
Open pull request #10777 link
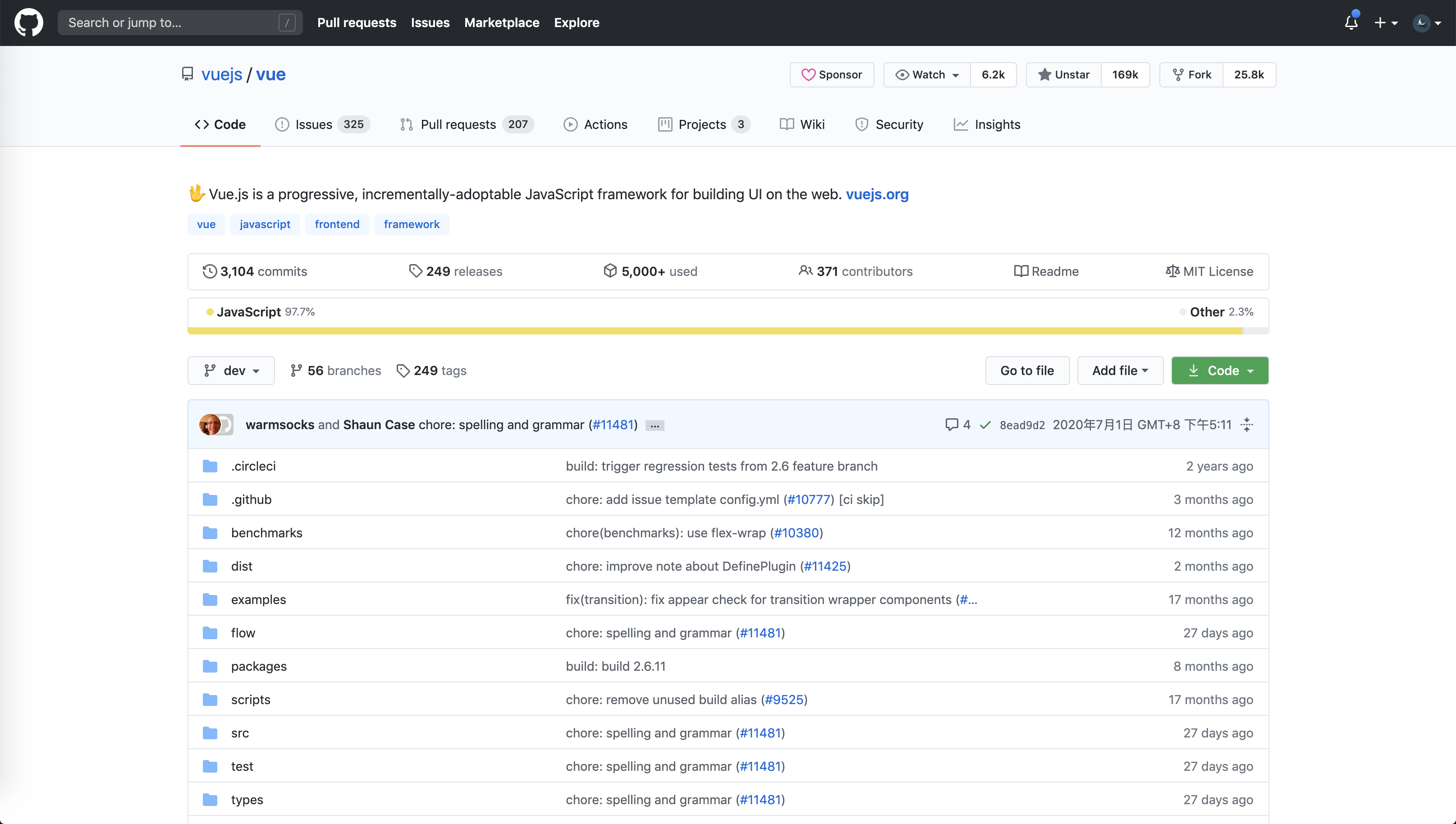coord(809,500)
